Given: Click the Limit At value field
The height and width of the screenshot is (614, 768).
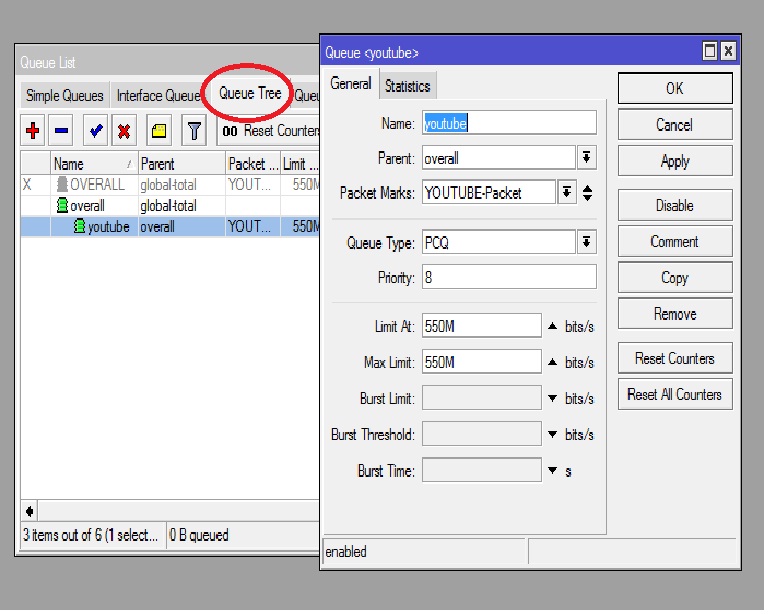Looking at the screenshot, I should click(x=482, y=326).
